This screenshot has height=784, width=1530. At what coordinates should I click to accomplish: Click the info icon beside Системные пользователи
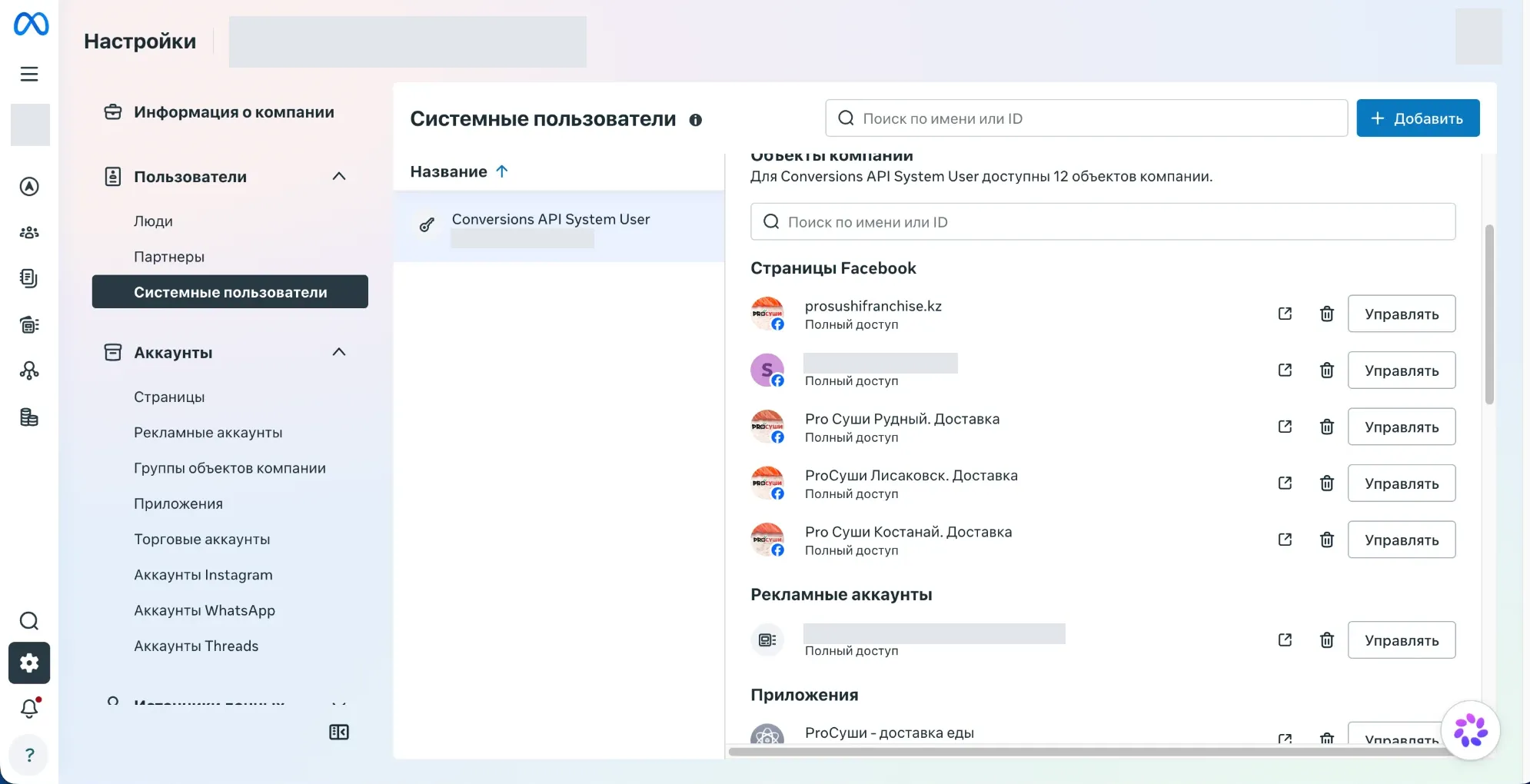pos(696,120)
